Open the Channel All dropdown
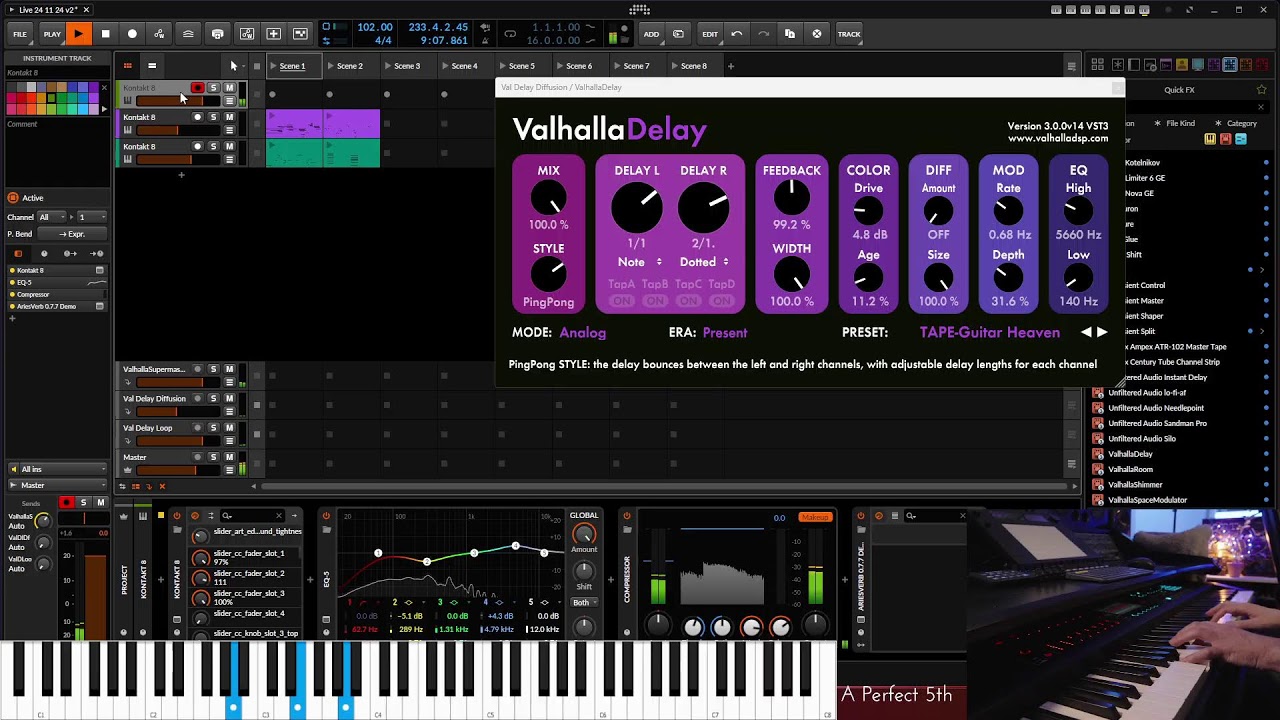 [50, 217]
